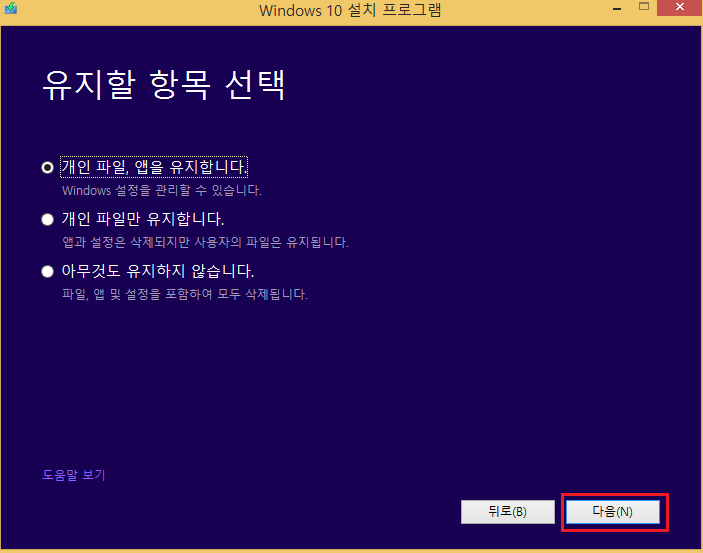Click the '유지할 항목 선택' heading text
The width and height of the screenshot is (703, 553).
[164, 85]
